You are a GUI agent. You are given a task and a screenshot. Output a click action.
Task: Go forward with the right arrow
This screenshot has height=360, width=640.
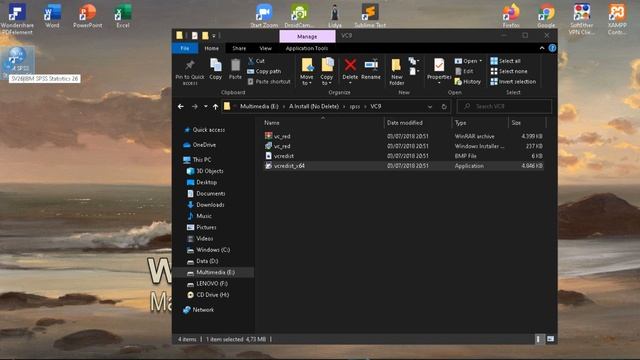(195, 107)
